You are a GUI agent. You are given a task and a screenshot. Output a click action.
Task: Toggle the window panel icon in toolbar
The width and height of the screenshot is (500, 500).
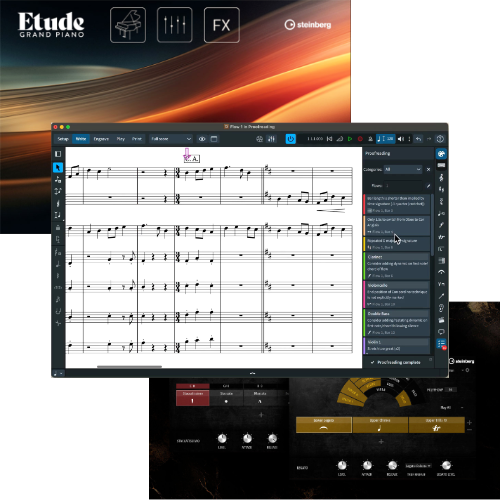click(x=214, y=139)
